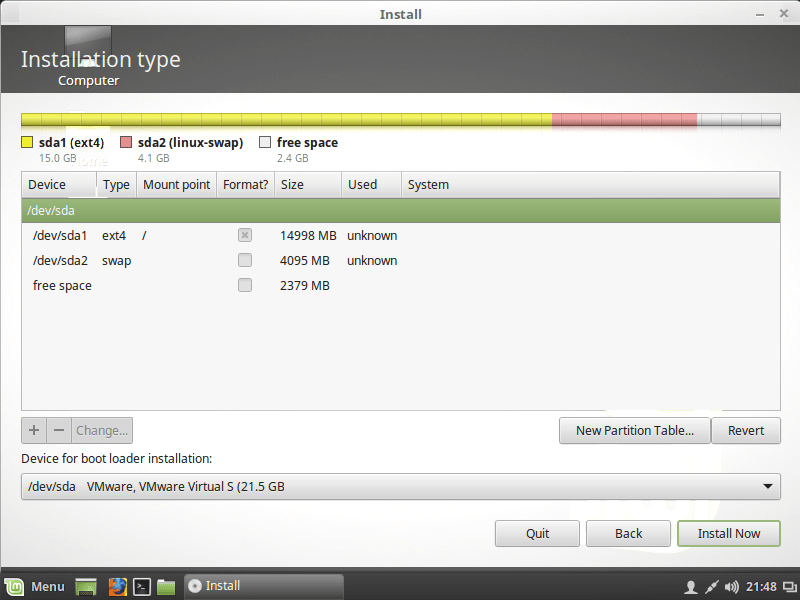The height and width of the screenshot is (600, 800).
Task: Select the /dev/sda2 swap row
Action: tap(401, 260)
